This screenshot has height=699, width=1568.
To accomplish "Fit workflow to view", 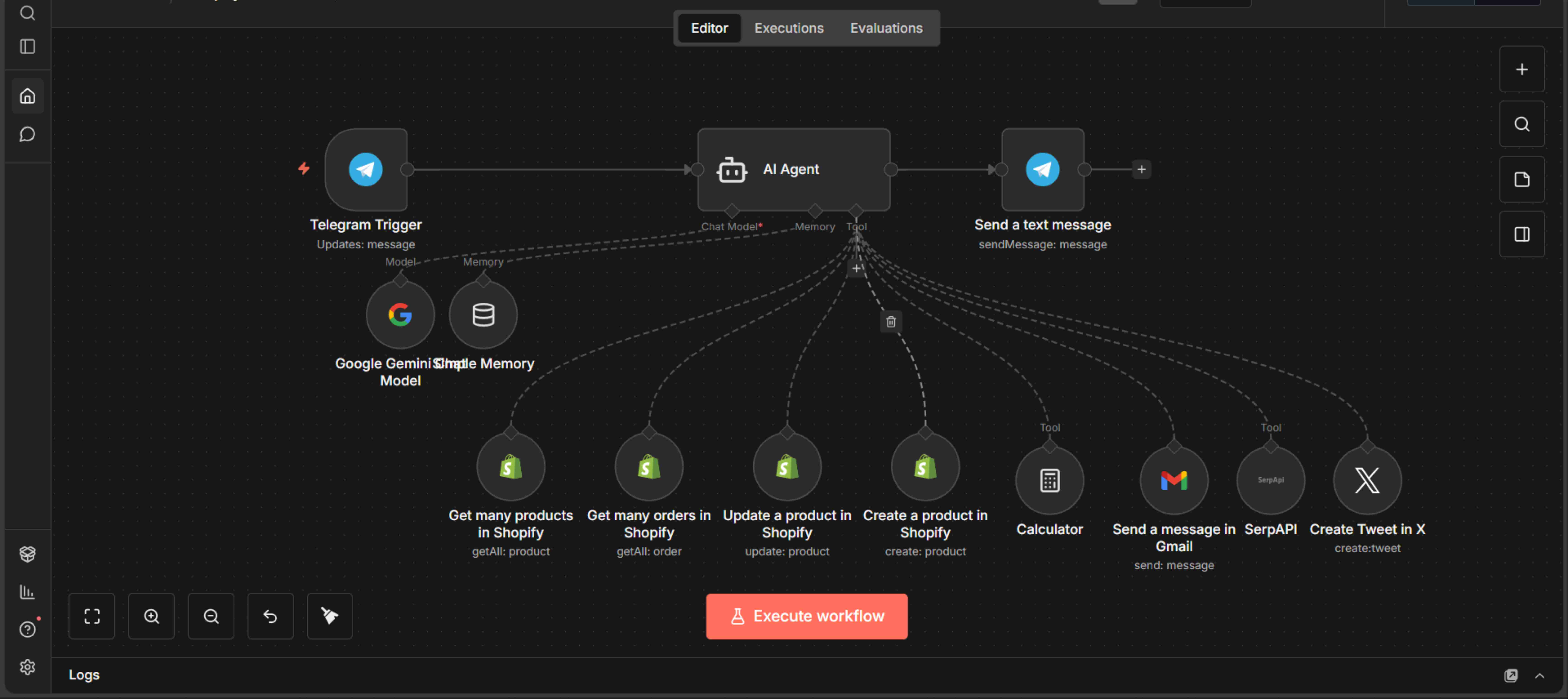I will tap(92, 616).
